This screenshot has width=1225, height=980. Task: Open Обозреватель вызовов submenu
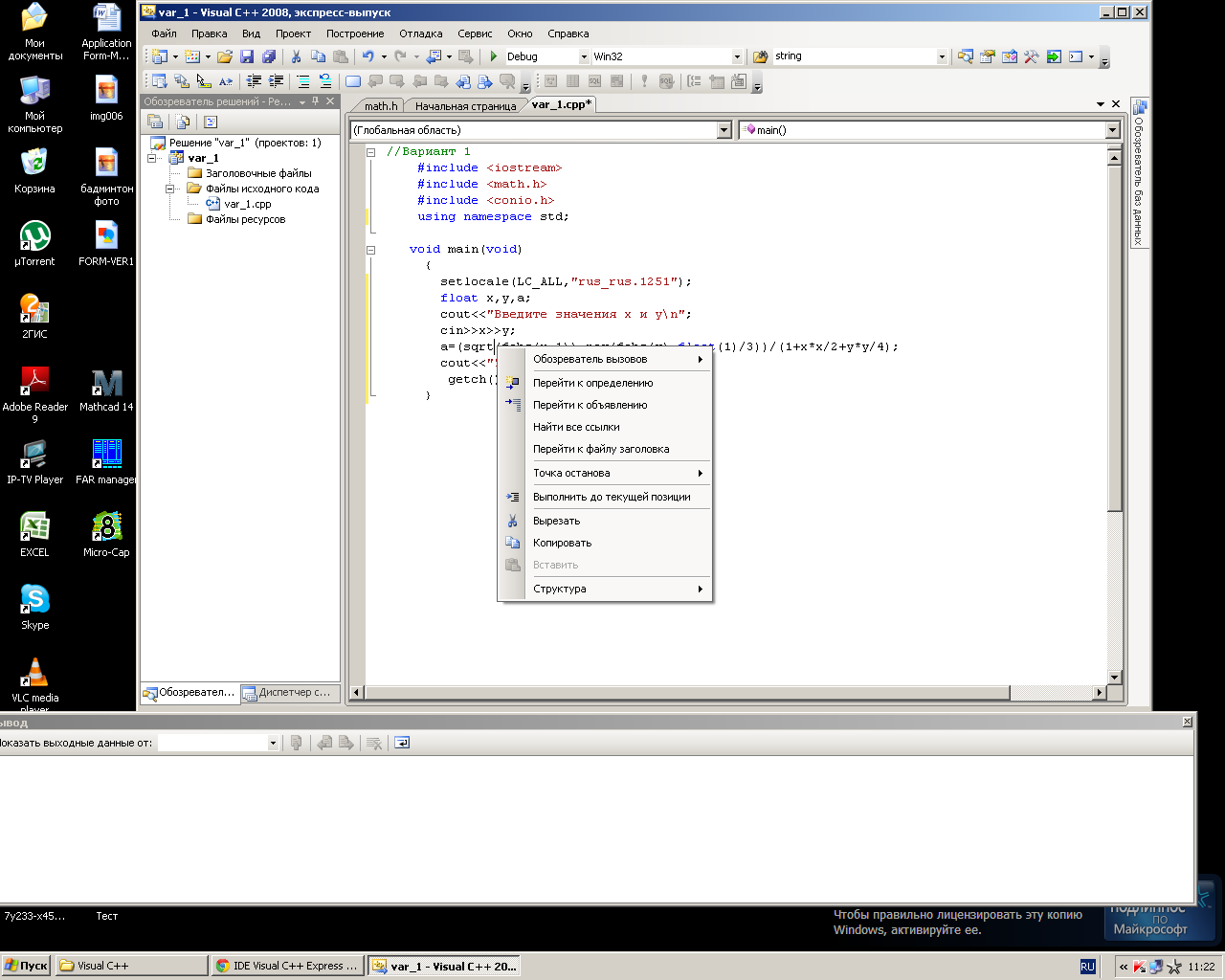point(605,359)
